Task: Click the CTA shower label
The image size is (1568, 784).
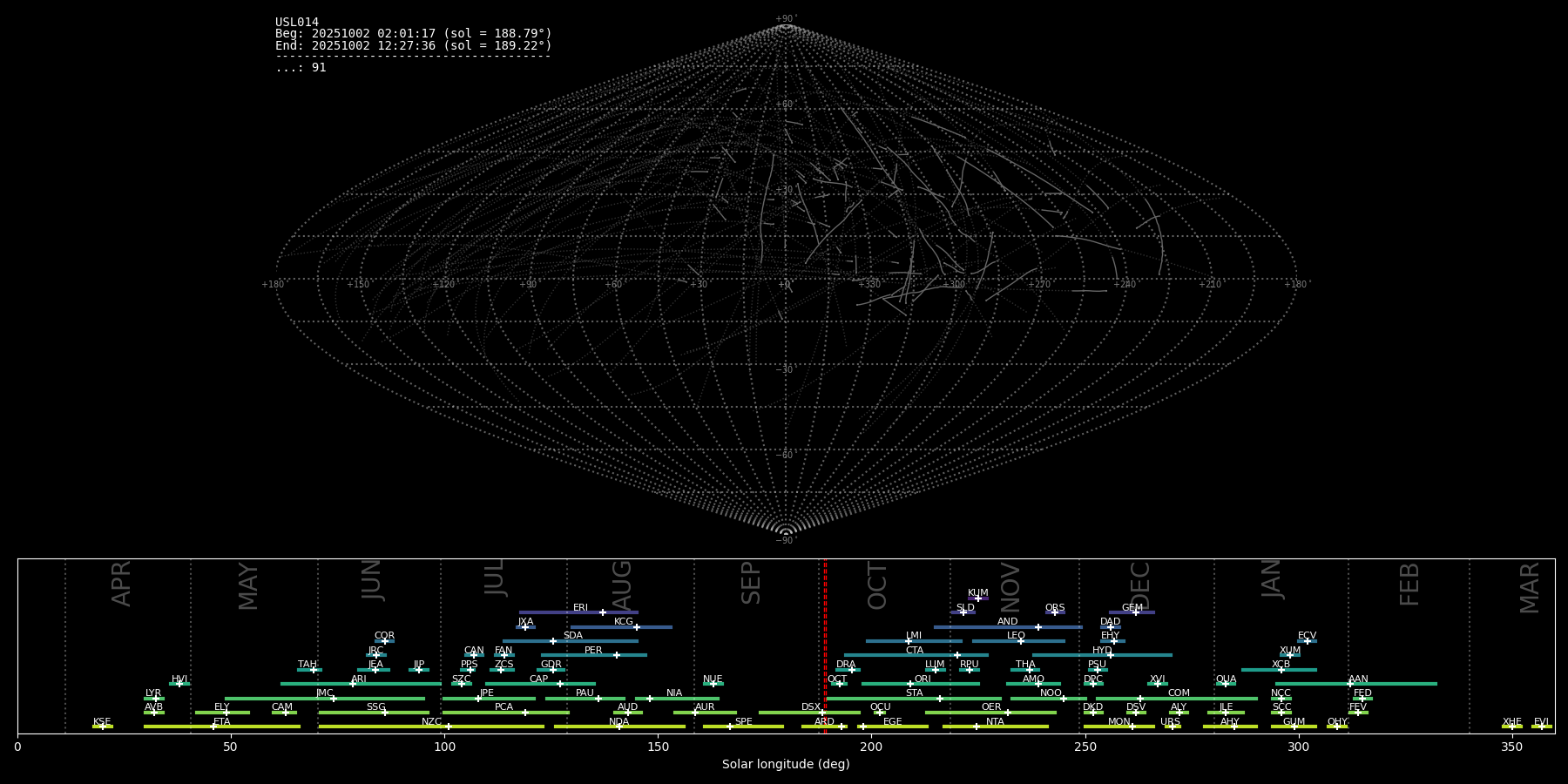Action: [914, 651]
